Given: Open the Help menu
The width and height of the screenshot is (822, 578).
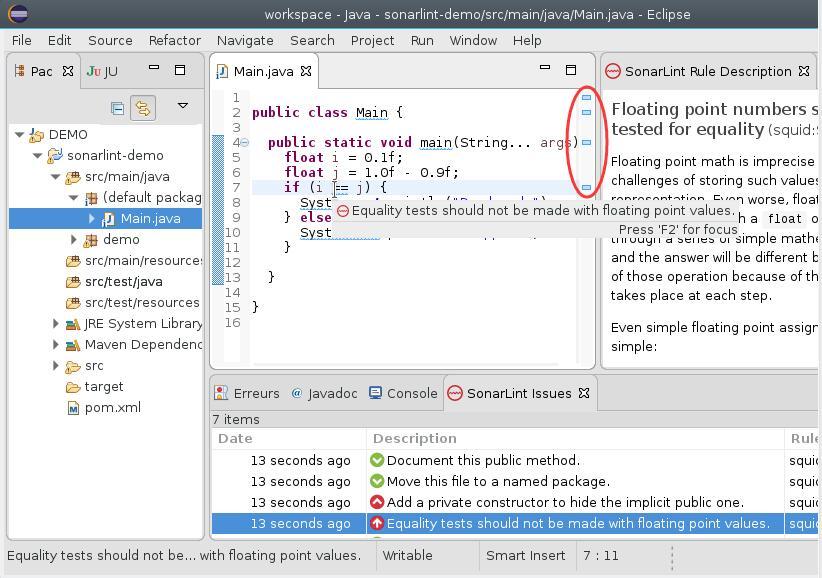Looking at the screenshot, I should click(x=527, y=40).
